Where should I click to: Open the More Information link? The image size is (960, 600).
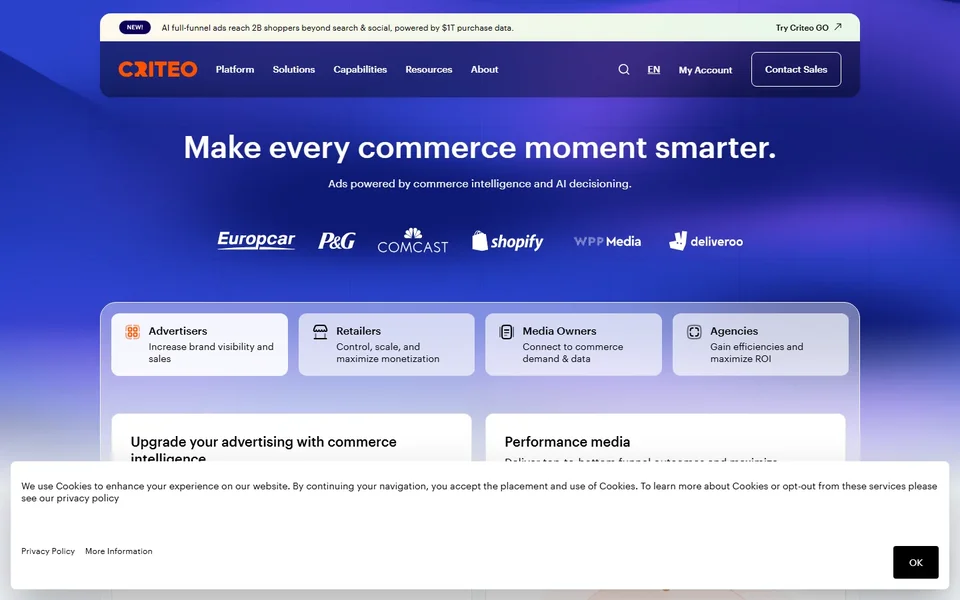pyautogui.click(x=119, y=551)
